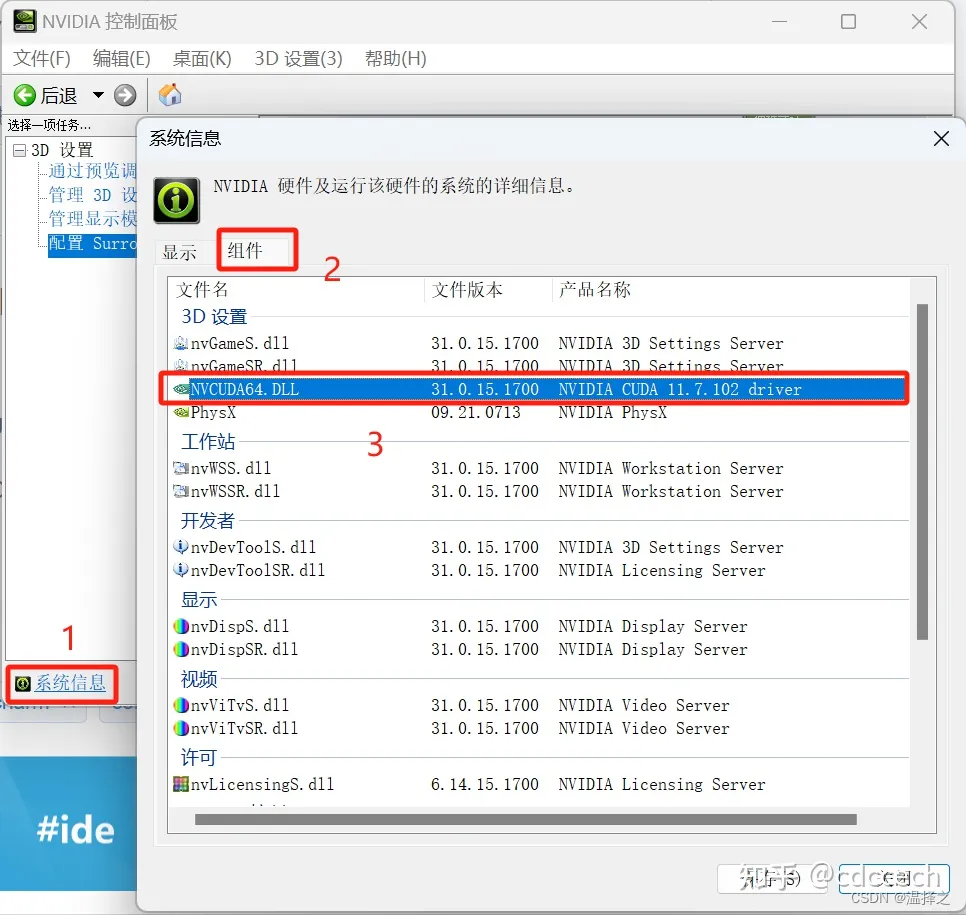Click vertical scrollbar of component list

point(922,471)
